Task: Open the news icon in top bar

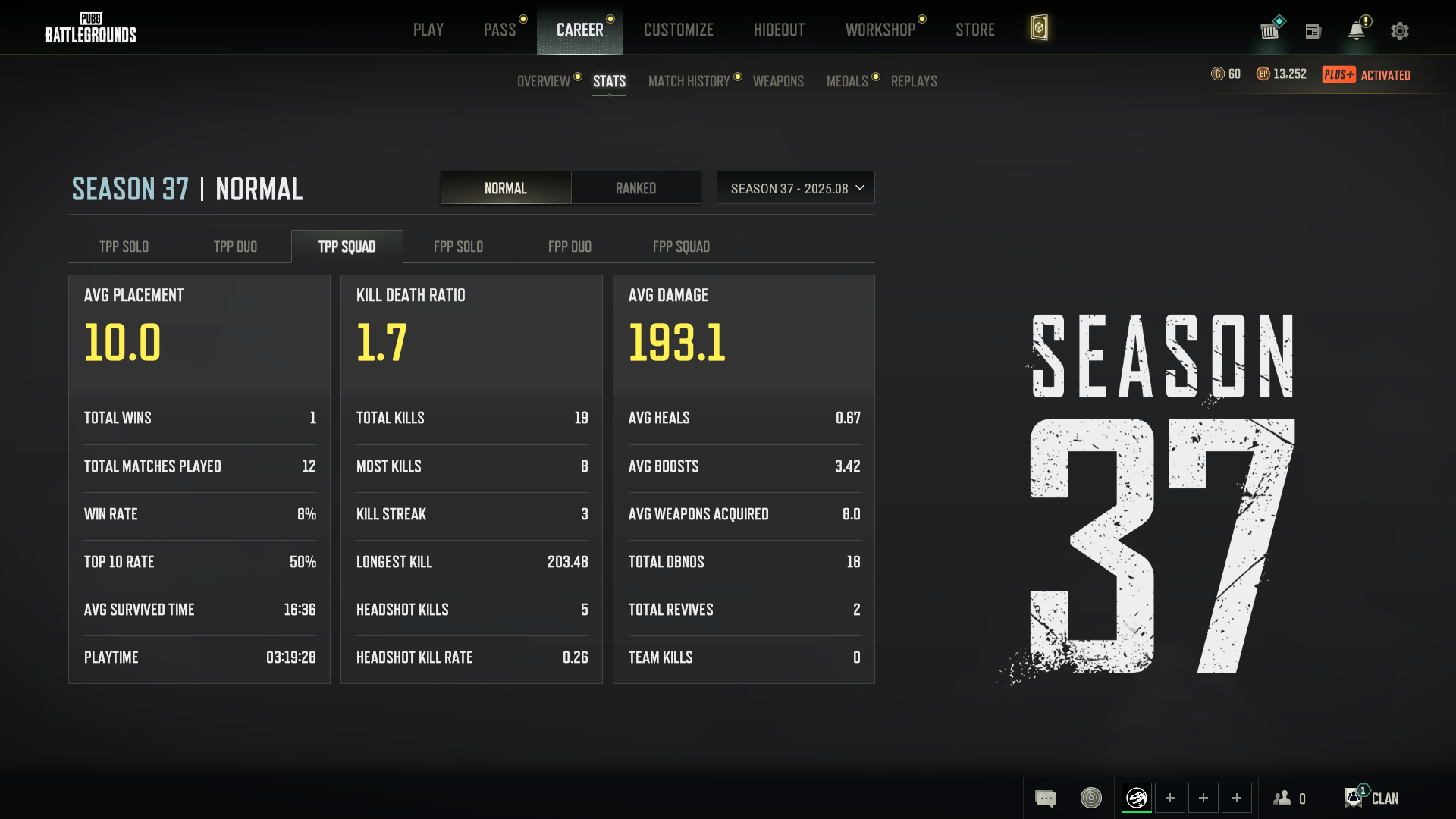Action: pos(1313,31)
